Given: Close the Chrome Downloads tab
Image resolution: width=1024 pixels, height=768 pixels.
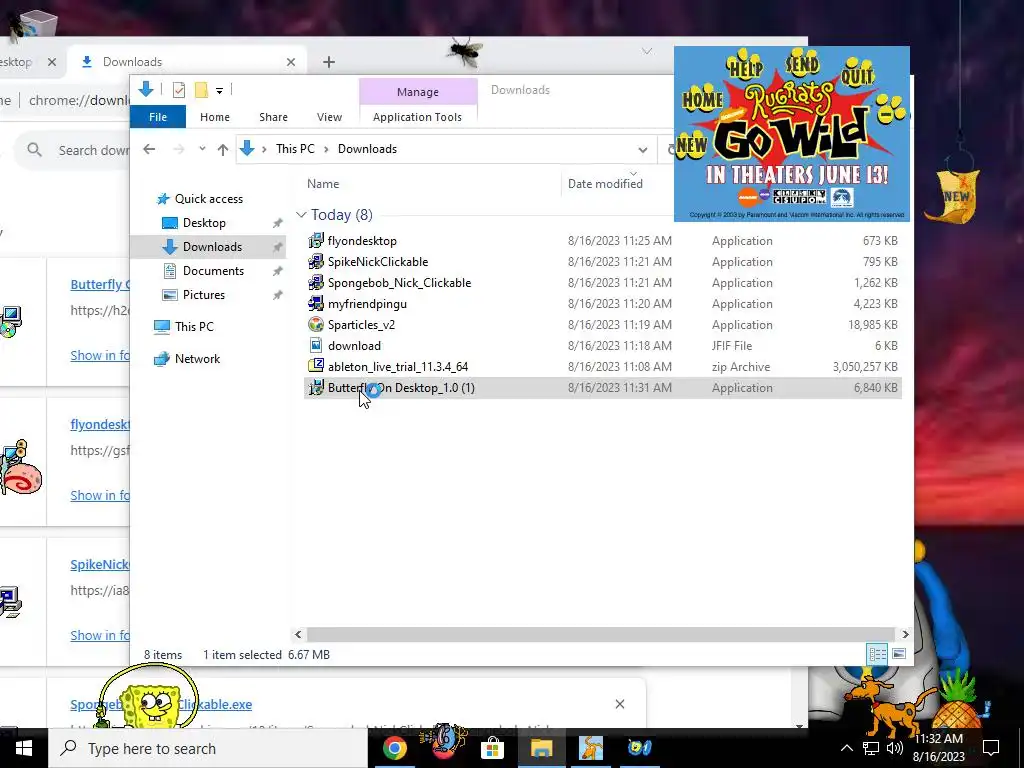Looking at the screenshot, I should (291, 62).
